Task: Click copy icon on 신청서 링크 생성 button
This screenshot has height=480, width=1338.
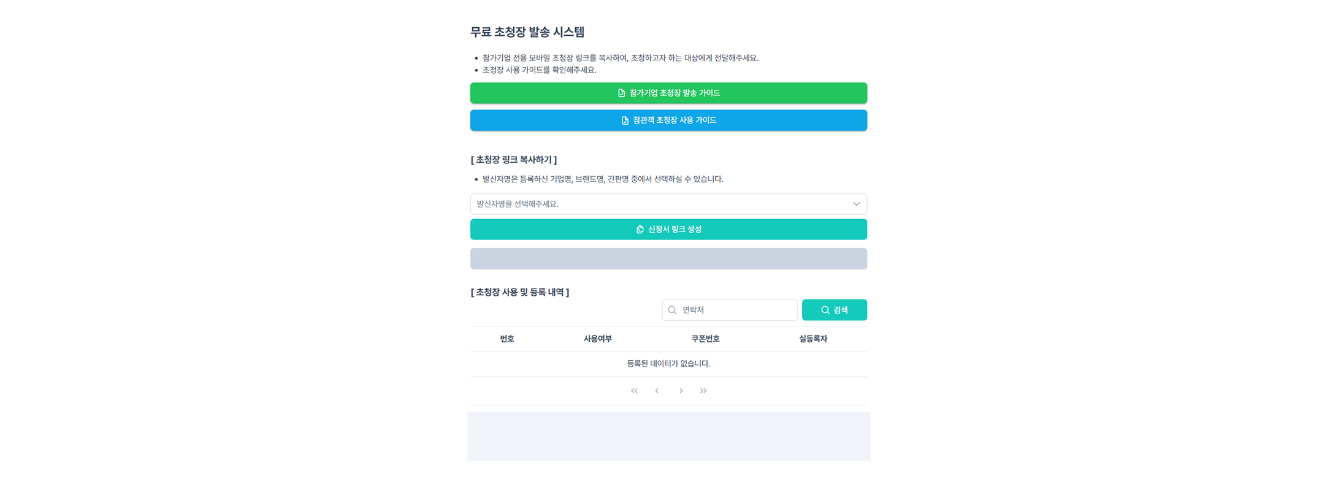Action: [x=640, y=229]
